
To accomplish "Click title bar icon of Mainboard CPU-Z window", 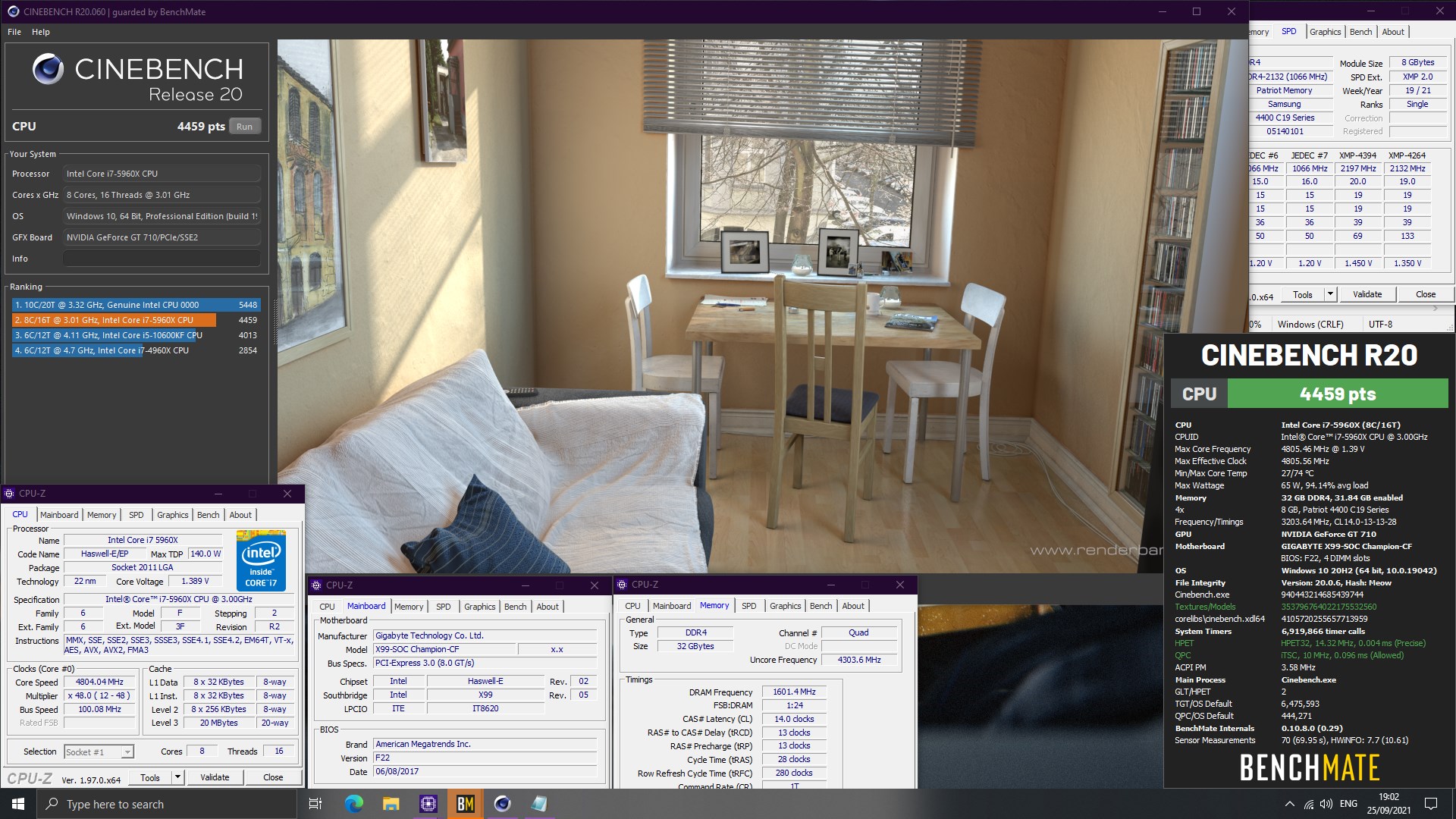I will point(316,585).
